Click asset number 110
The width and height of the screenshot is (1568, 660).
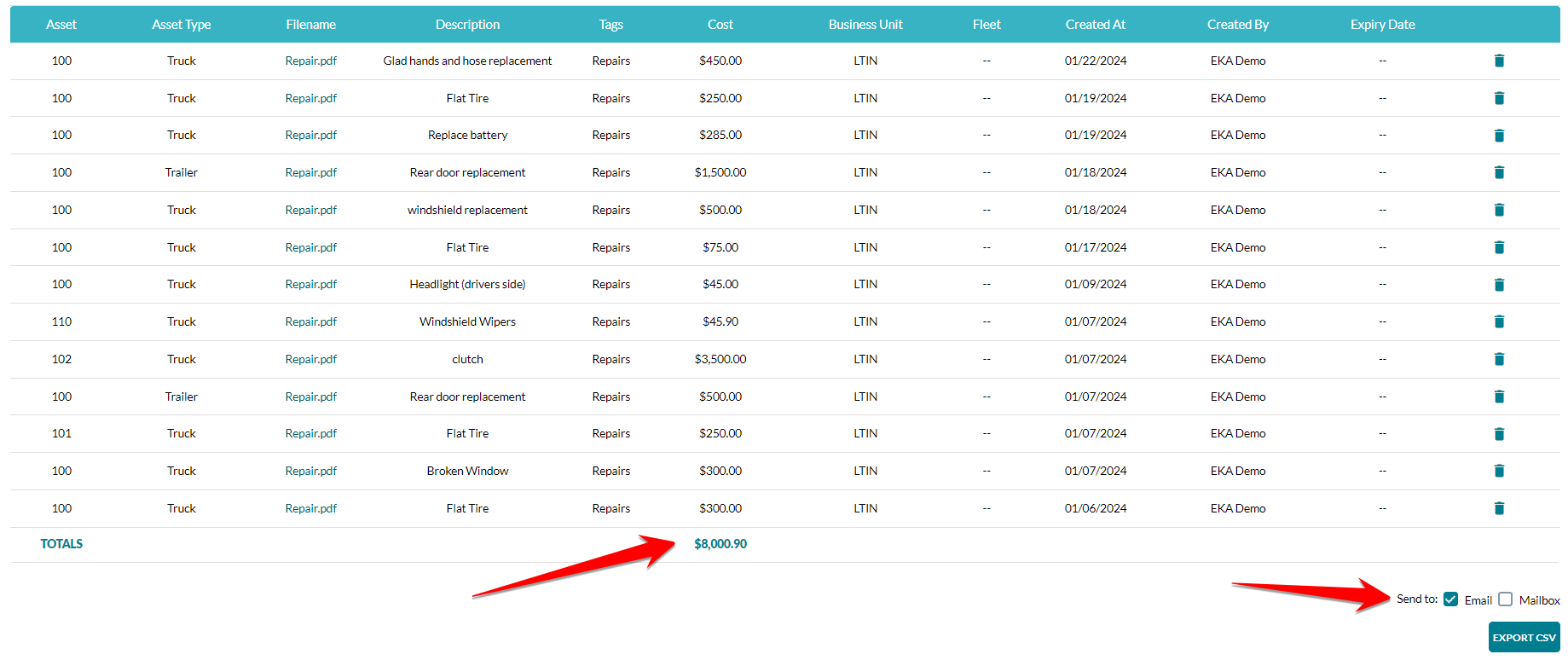[x=61, y=321]
